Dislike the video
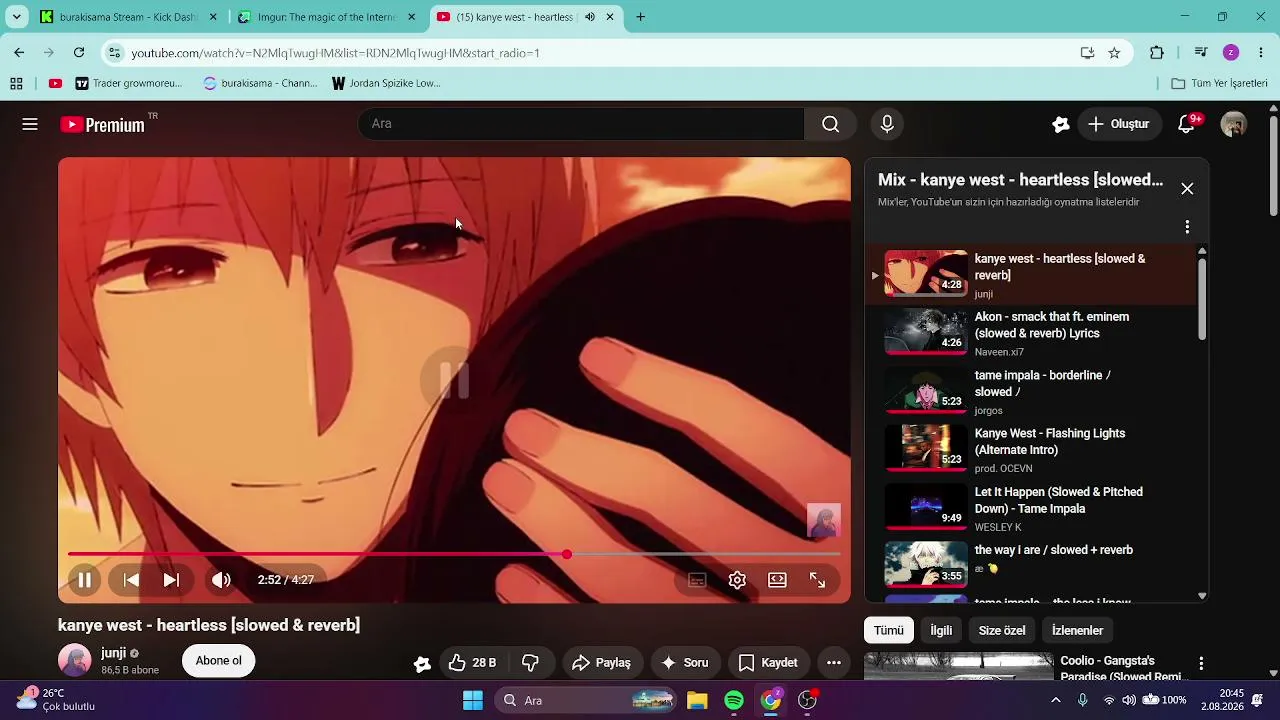 (x=531, y=663)
